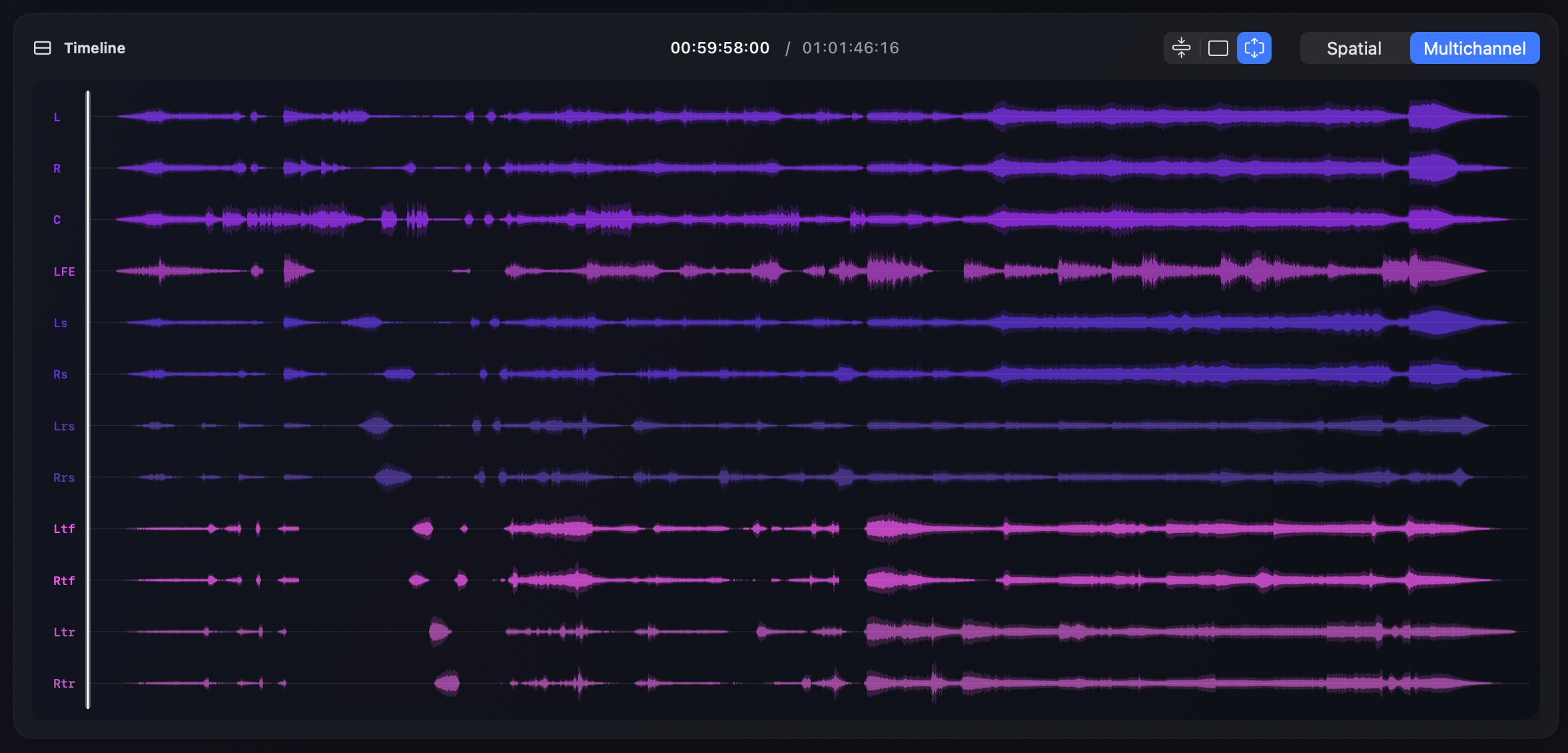Select the Rrs channel label
This screenshot has height=753, width=1568.
64,478
